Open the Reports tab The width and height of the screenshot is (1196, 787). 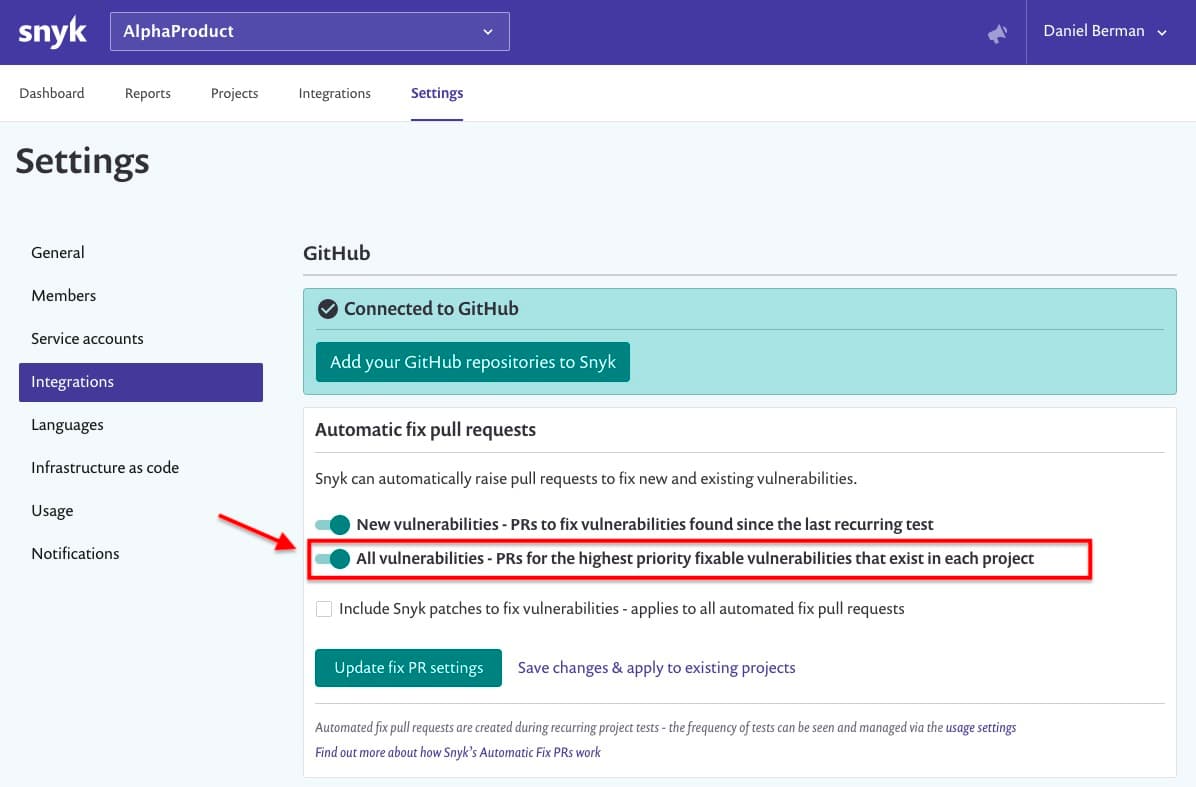(148, 93)
